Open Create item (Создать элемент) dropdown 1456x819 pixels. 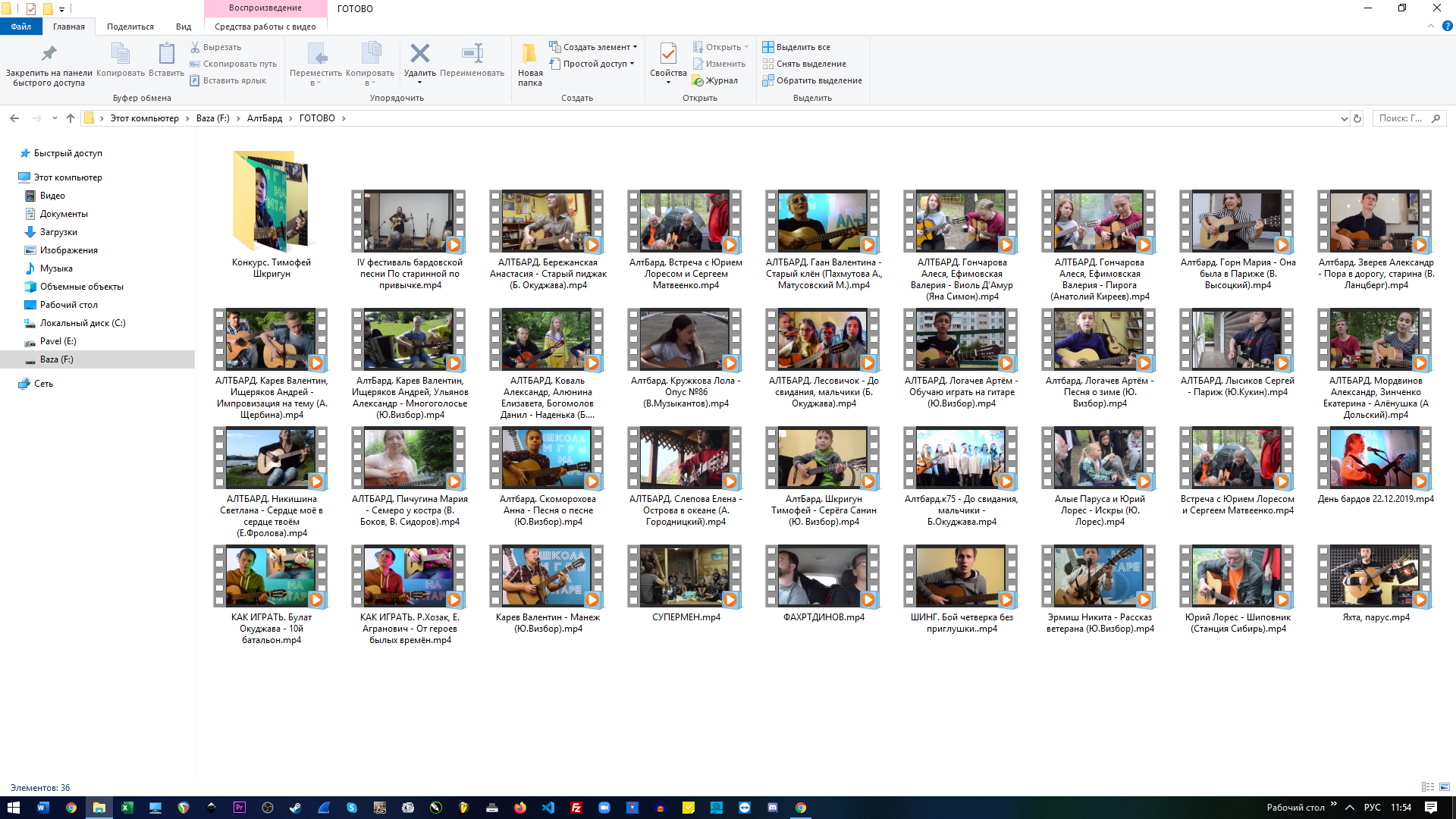[x=593, y=47]
